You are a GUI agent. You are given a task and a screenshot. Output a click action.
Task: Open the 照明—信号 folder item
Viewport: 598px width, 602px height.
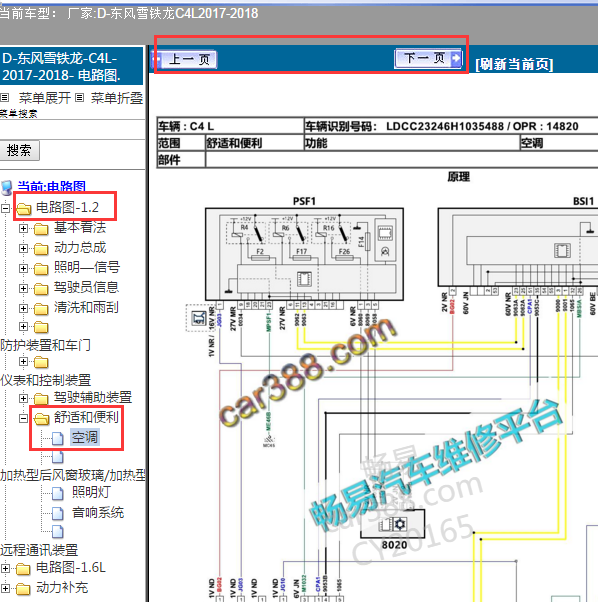point(87,267)
